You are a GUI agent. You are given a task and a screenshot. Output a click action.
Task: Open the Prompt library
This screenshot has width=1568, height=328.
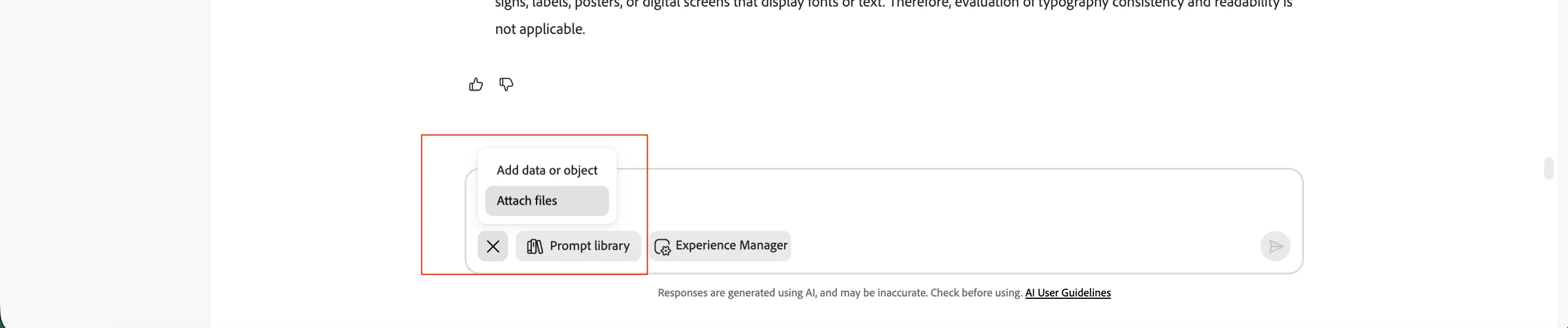click(x=578, y=246)
